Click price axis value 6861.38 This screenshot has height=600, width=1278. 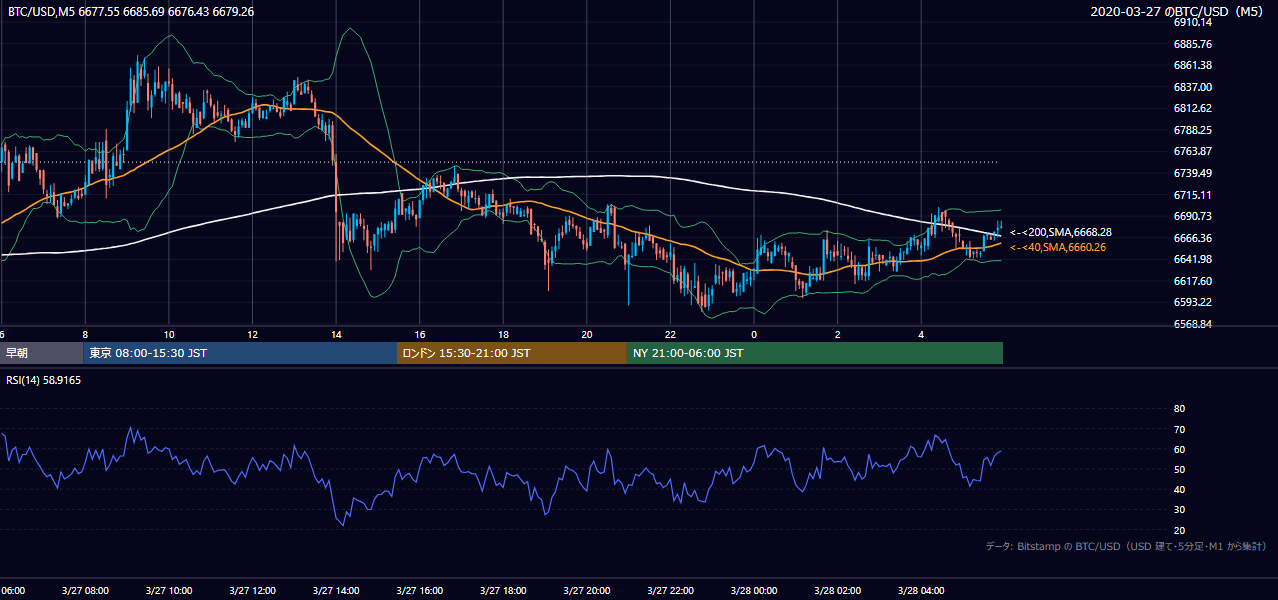[x=1192, y=65]
